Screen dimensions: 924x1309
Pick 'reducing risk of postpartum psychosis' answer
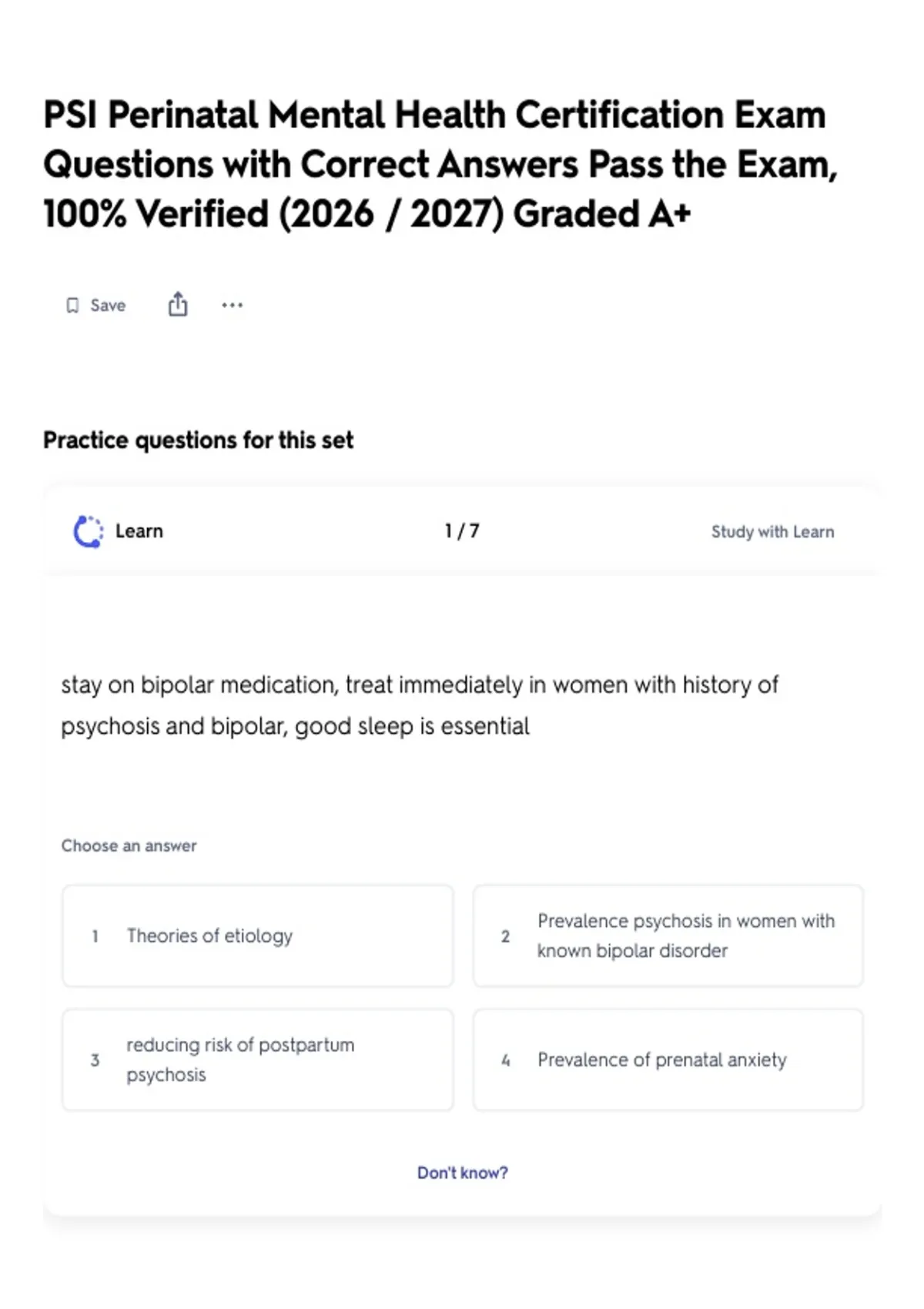[x=258, y=1060]
